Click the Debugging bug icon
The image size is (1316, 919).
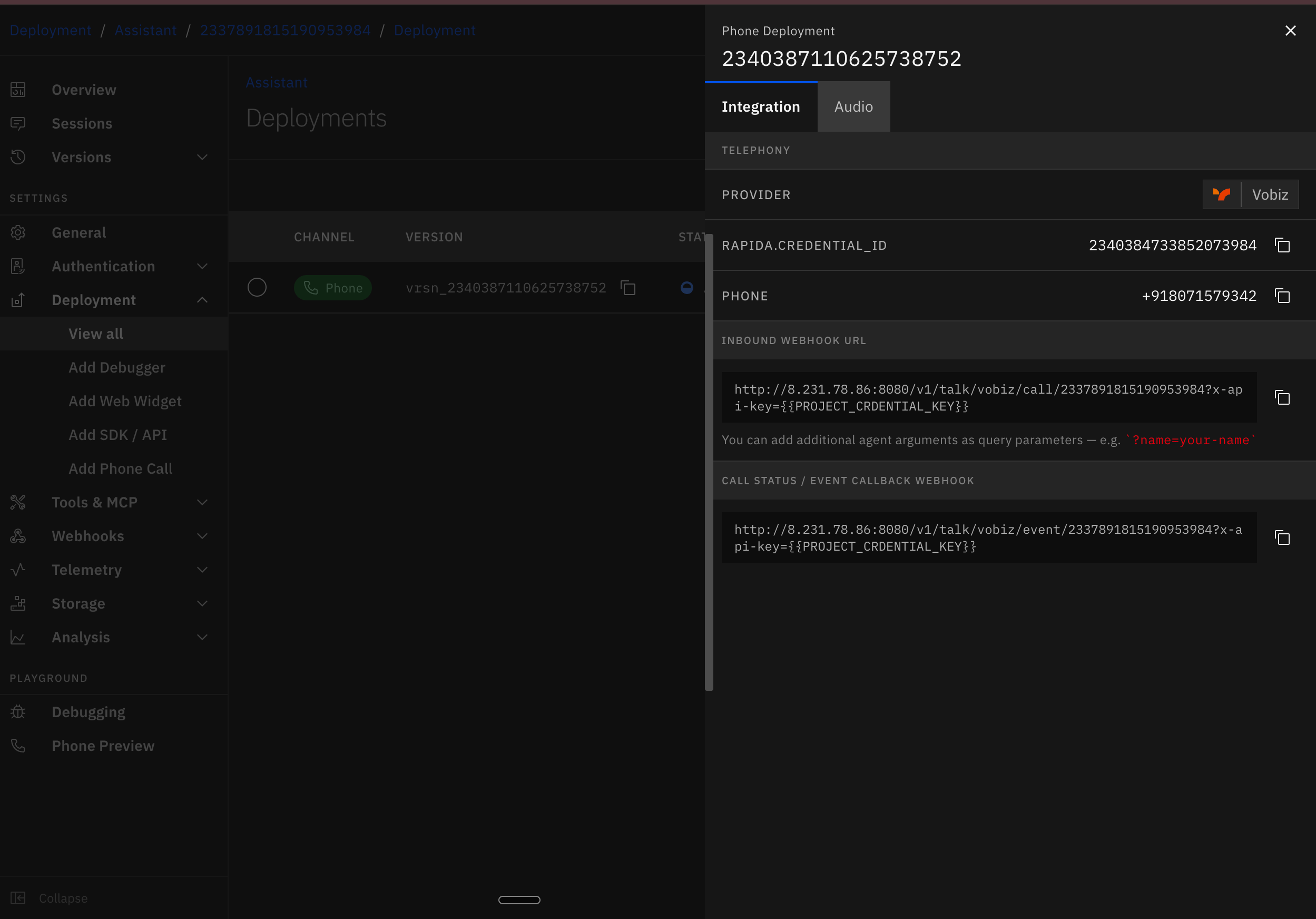pyautogui.click(x=18, y=712)
